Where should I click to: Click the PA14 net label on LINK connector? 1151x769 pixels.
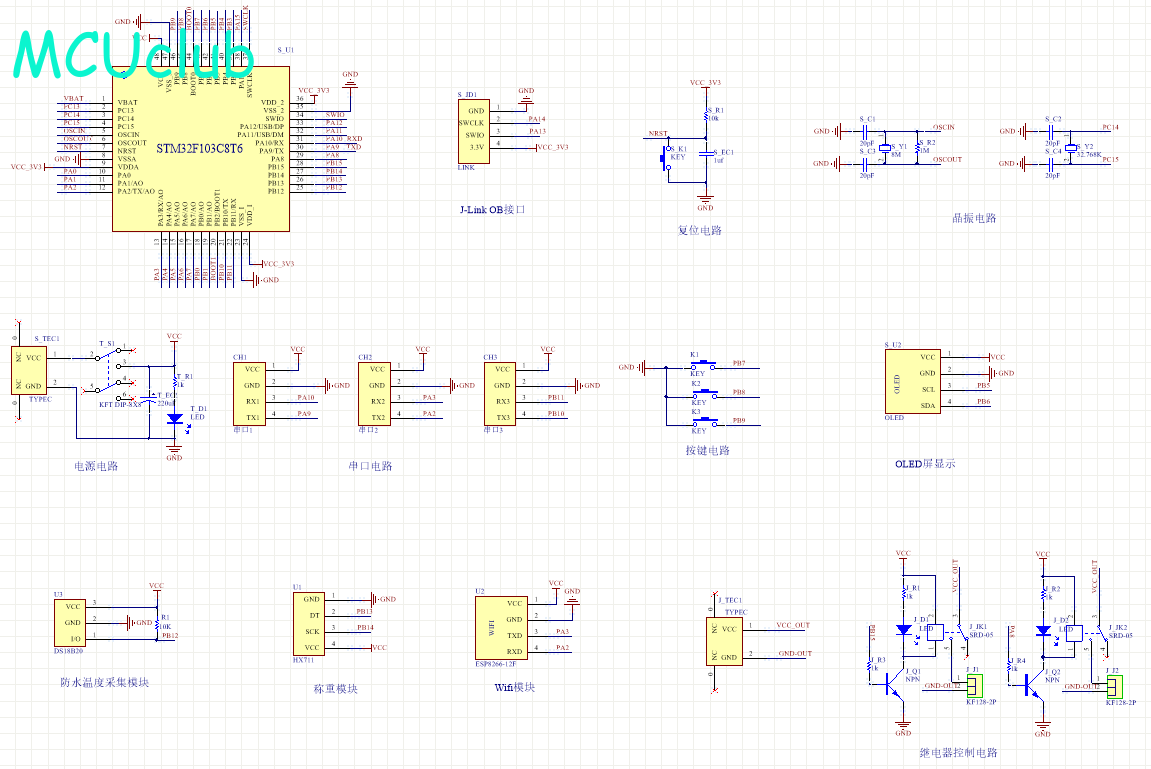click(x=537, y=119)
